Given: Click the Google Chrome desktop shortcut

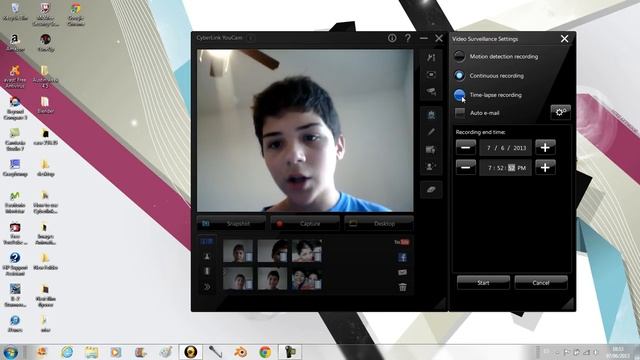Looking at the screenshot, I should point(76,13).
